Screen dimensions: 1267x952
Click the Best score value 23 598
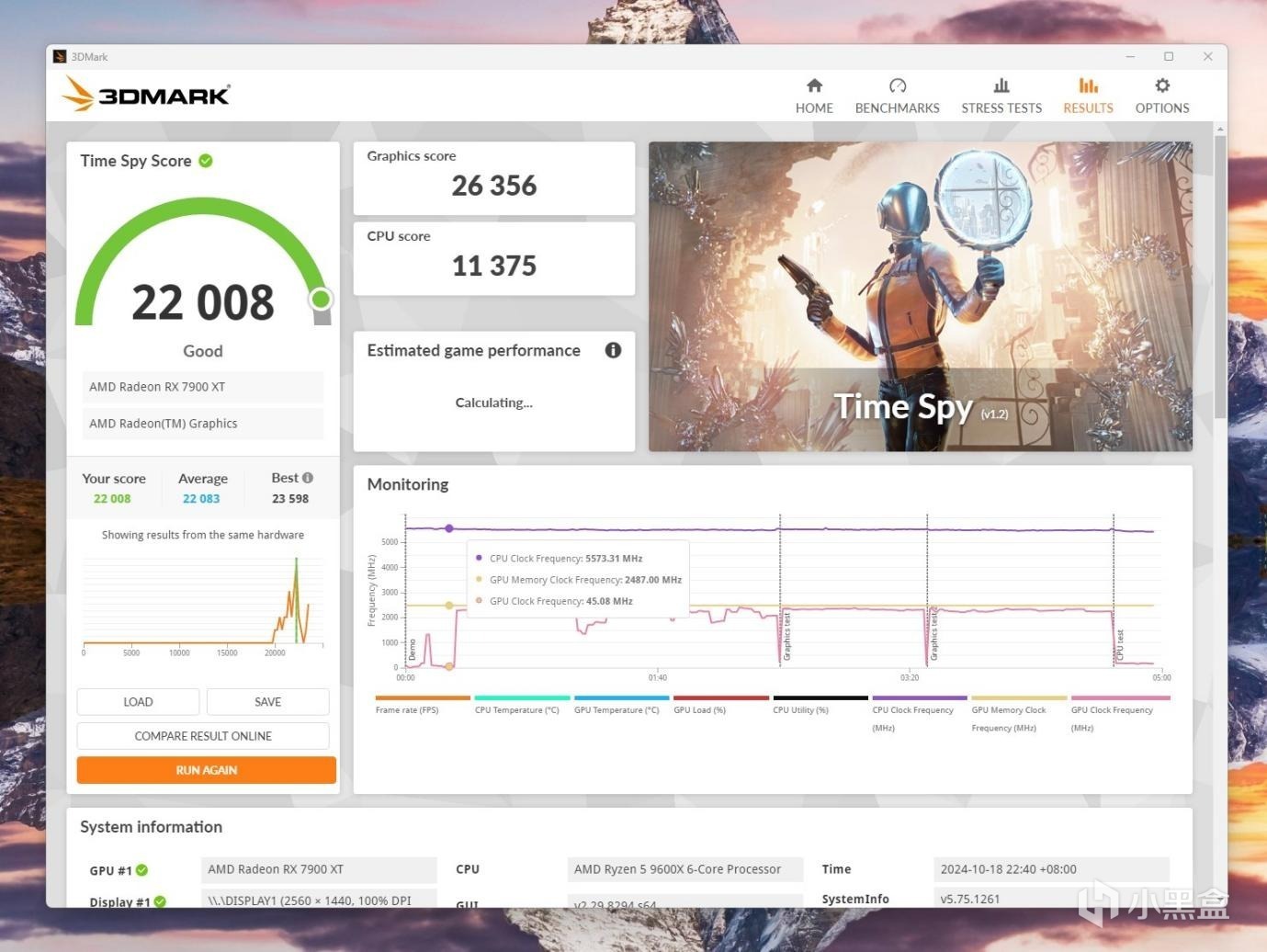pyautogui.click(x=290, y=499)
